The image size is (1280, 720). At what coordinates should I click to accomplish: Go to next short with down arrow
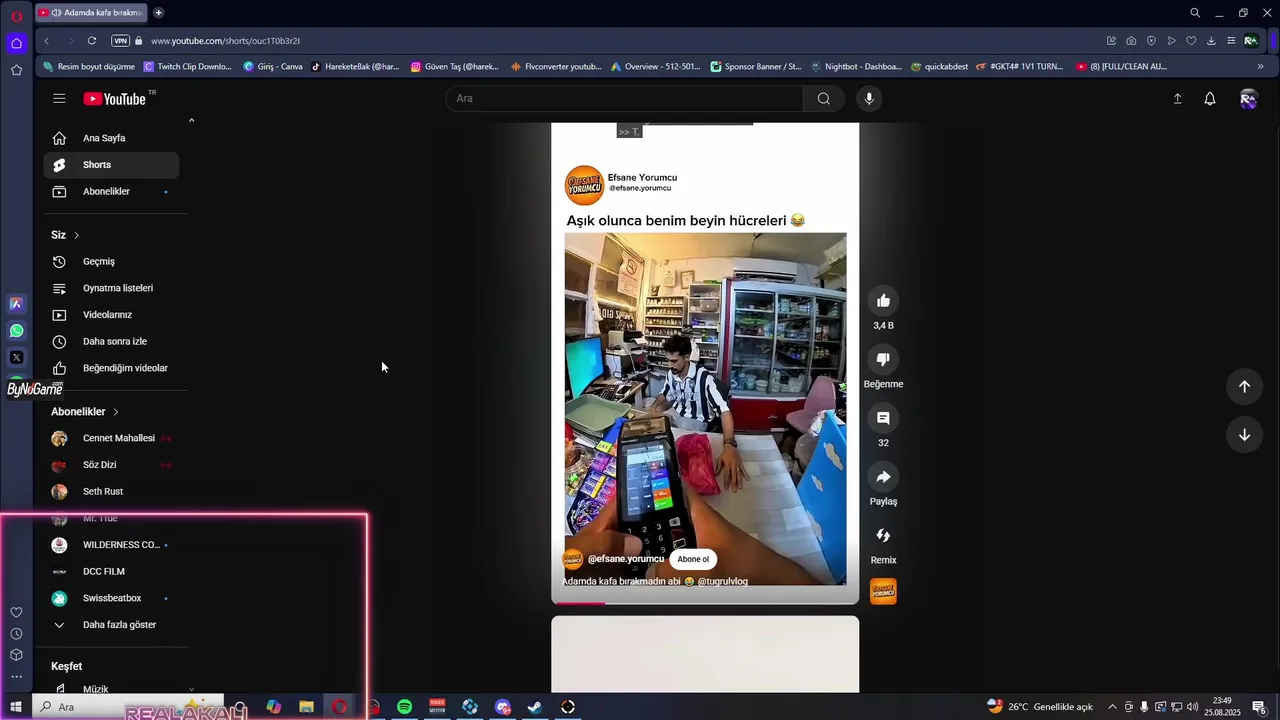tap(1244, 435)
